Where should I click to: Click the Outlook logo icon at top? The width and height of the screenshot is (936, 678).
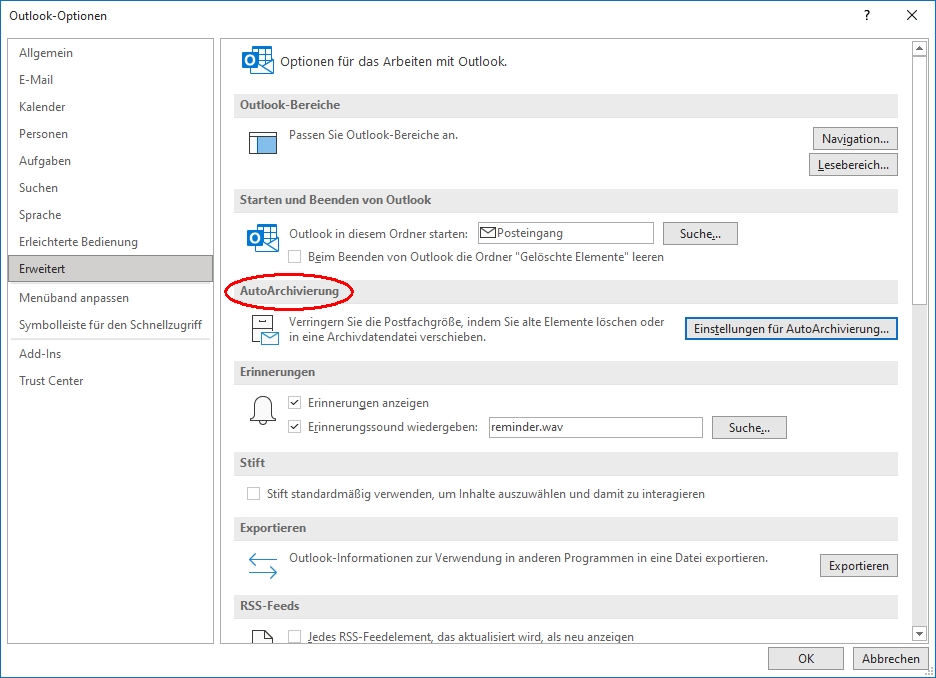tap(258, 60)
